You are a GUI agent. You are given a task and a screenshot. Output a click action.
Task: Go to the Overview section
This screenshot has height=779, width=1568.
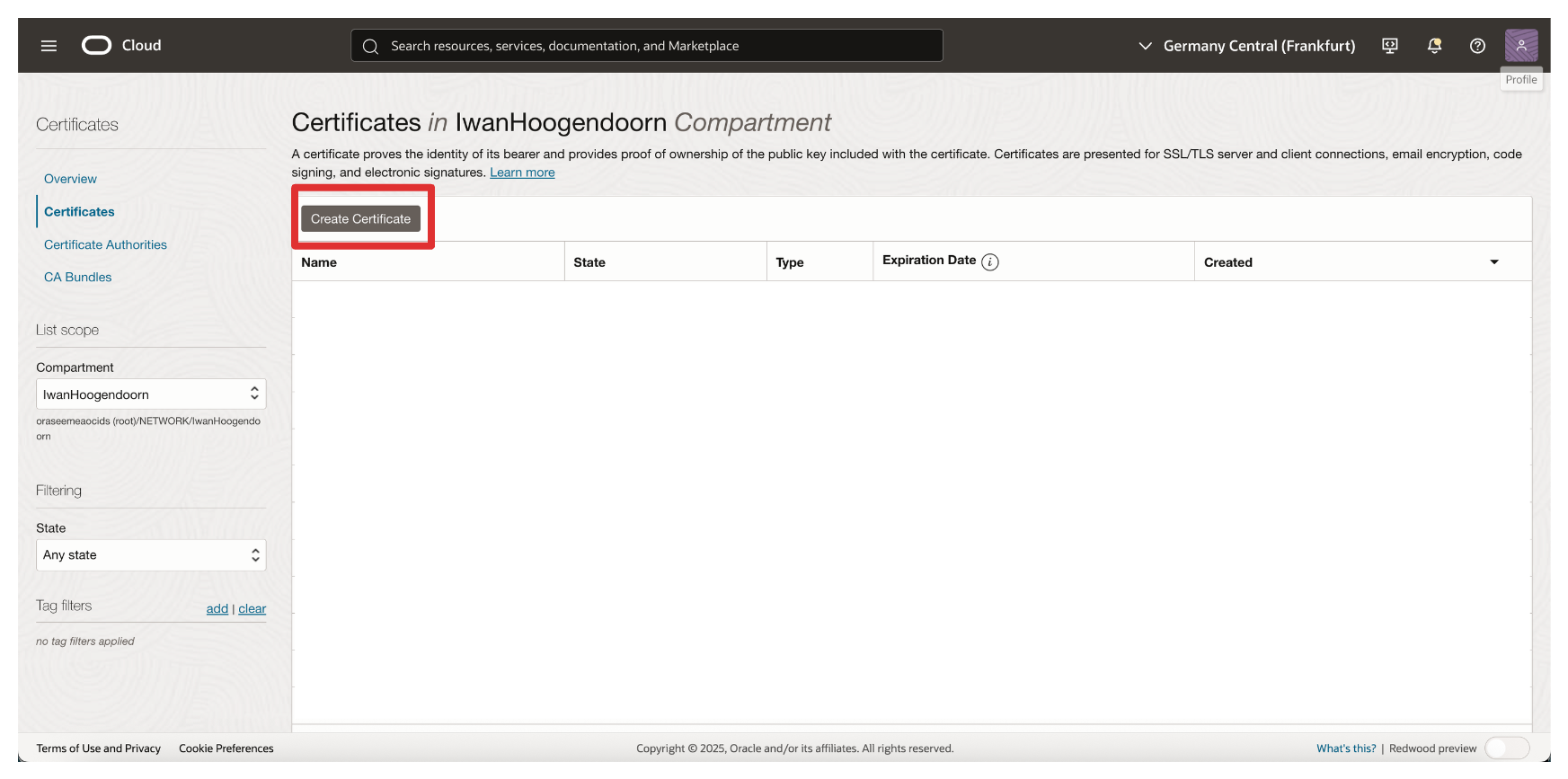(70, 179)
